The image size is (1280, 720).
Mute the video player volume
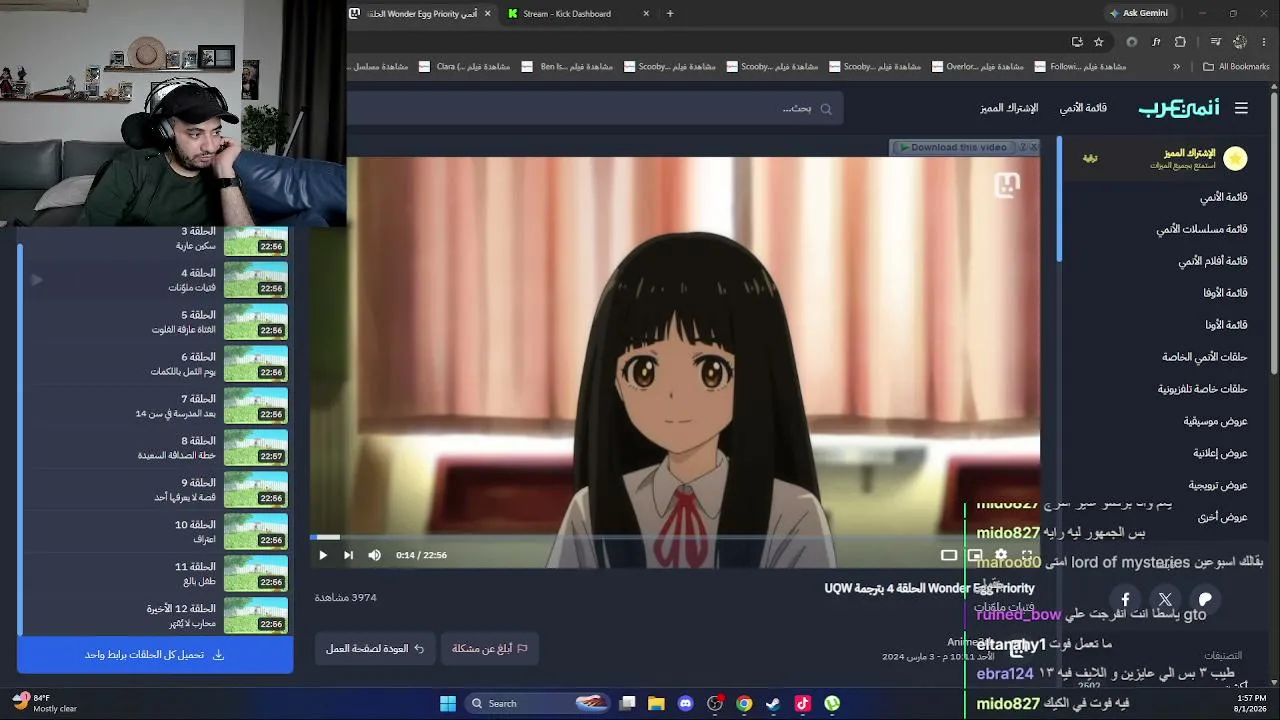[x=374, y=555]
